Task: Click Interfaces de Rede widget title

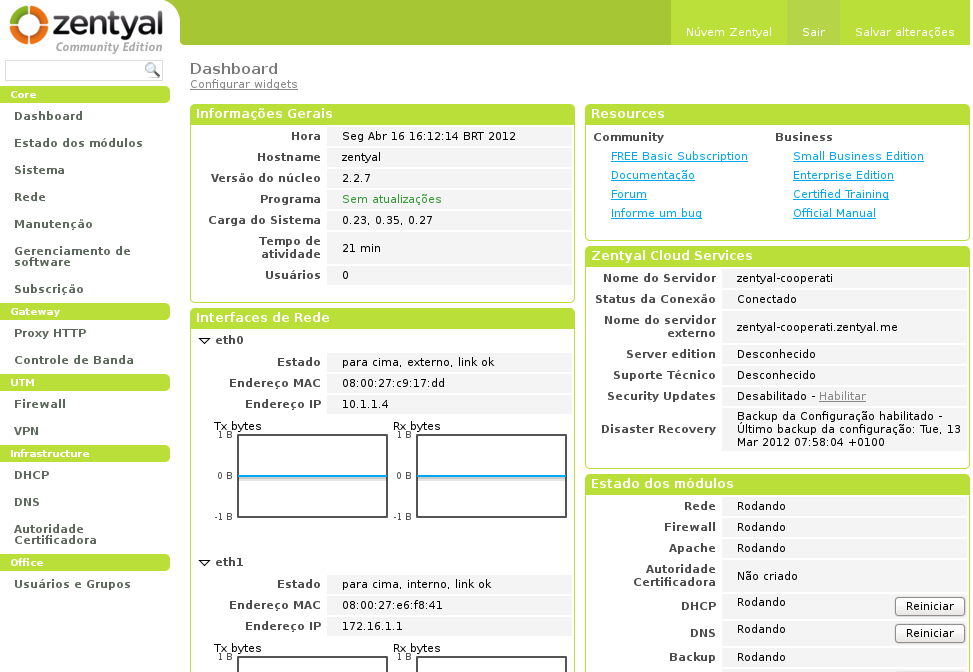Action: pyautogui.click(x=262, y=318)
